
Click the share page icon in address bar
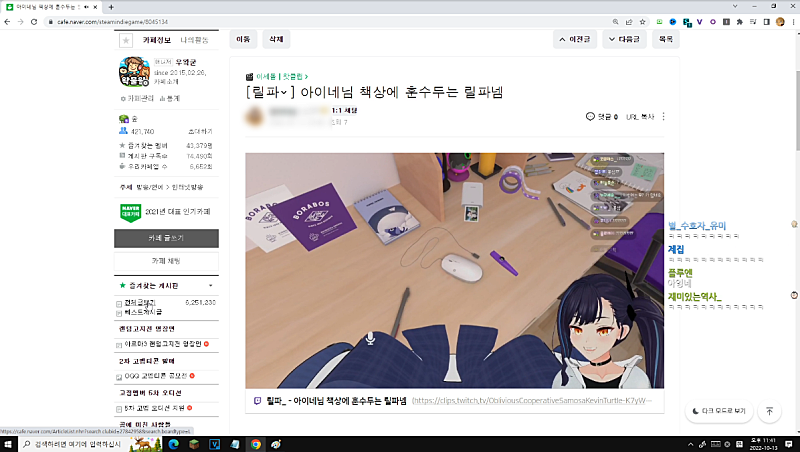(x=629, y=22)
